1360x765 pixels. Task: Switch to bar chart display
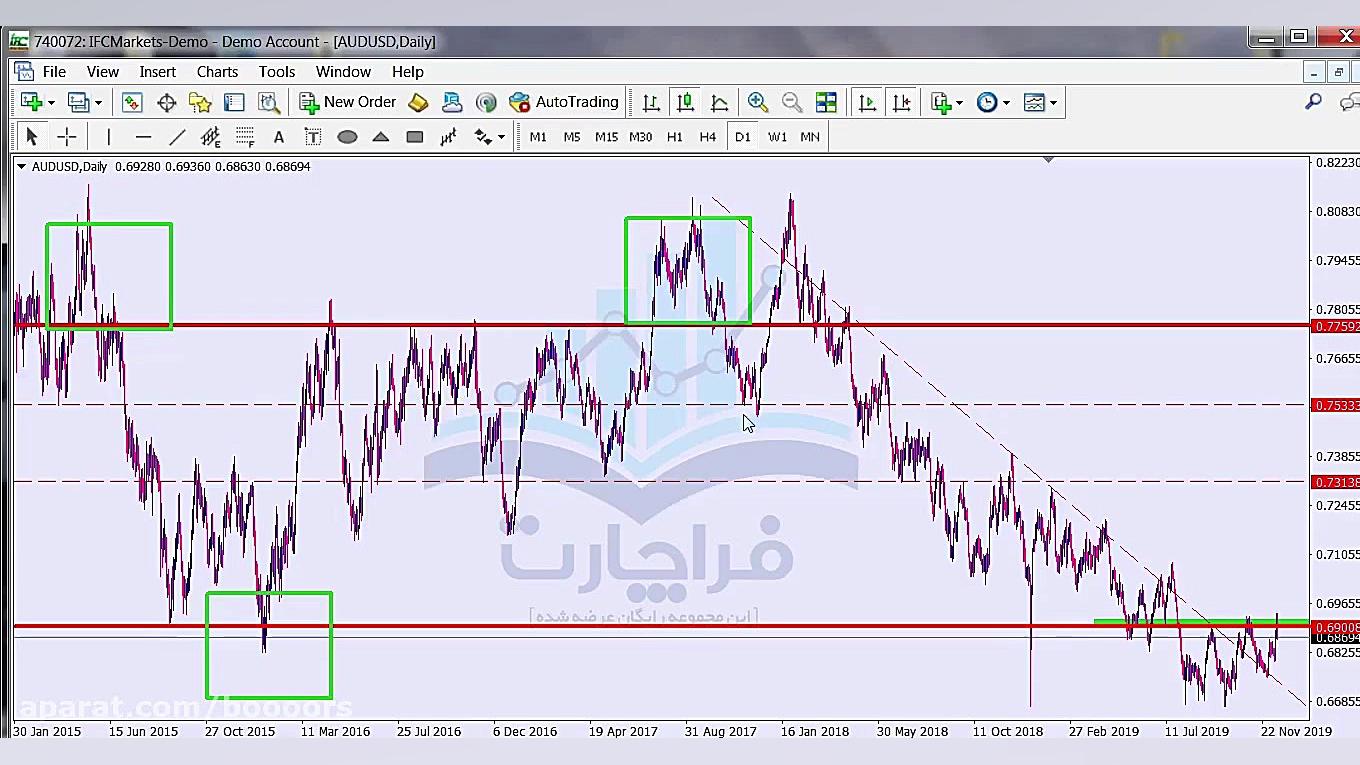click(651, 102)
